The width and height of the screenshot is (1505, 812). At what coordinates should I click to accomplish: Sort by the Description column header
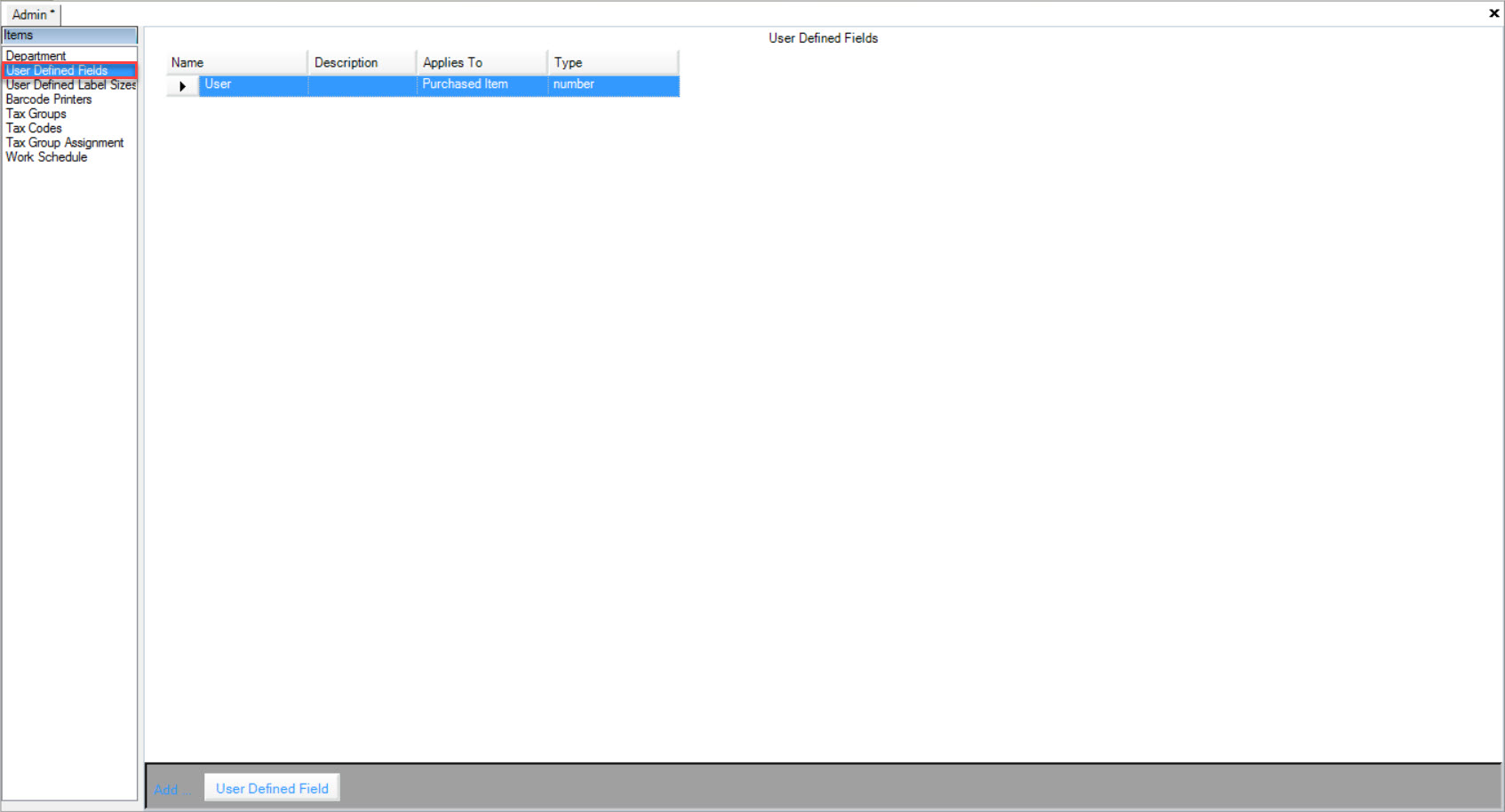pyautogui.click(x=362, y=62)
